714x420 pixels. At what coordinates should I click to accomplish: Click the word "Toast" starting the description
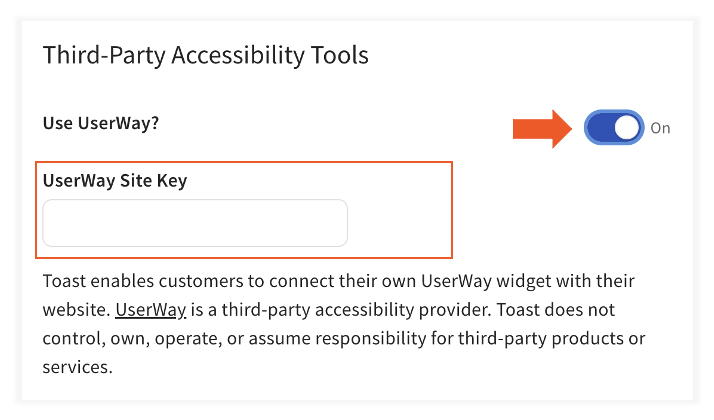[63, 281]
